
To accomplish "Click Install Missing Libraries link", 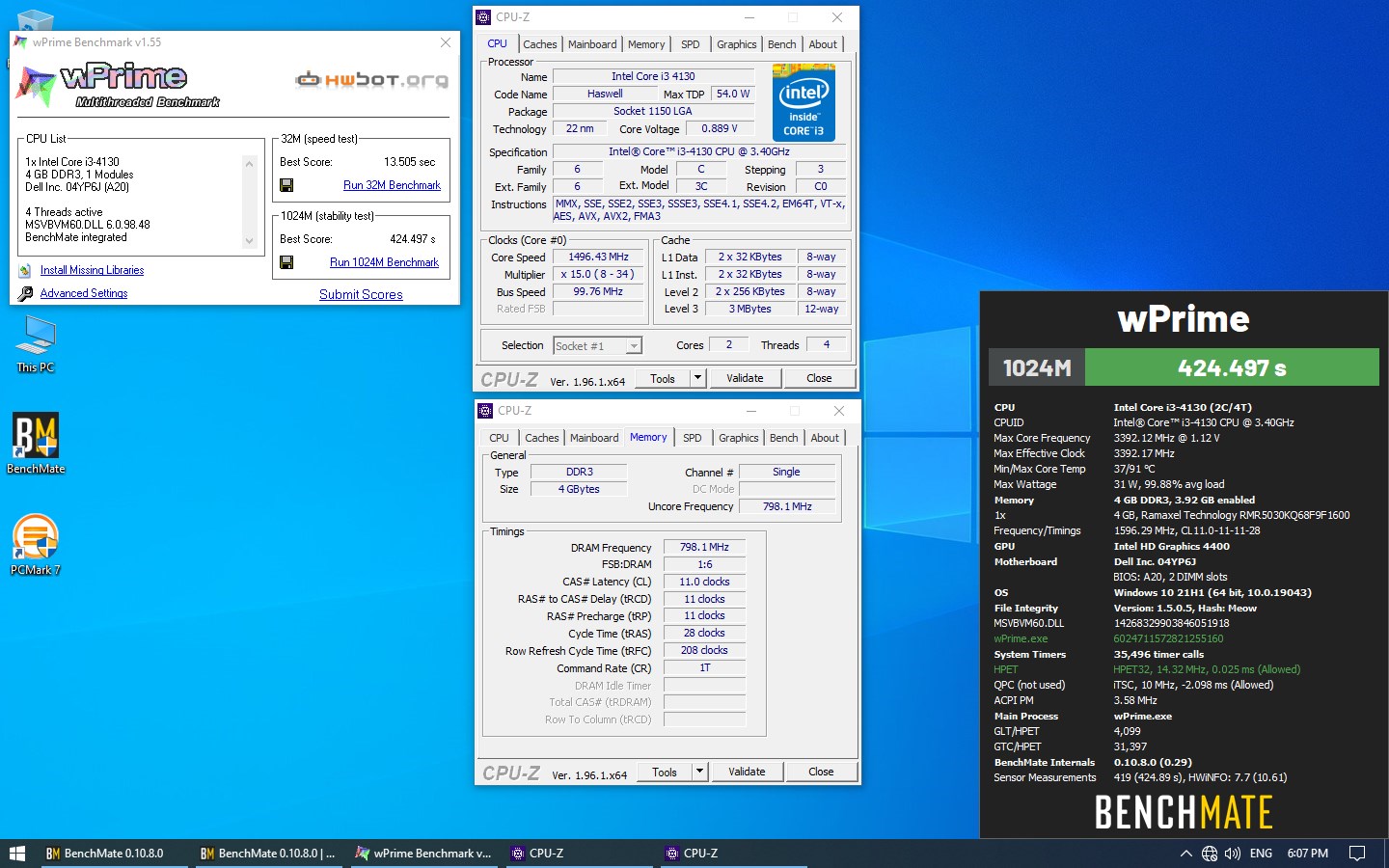I will tap(92, 271).
